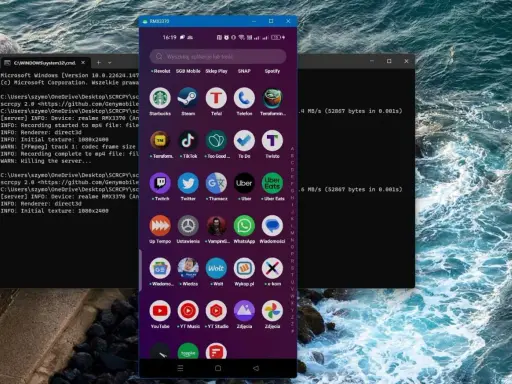Close the cmd.exe terminal tab

pos(83,62)
